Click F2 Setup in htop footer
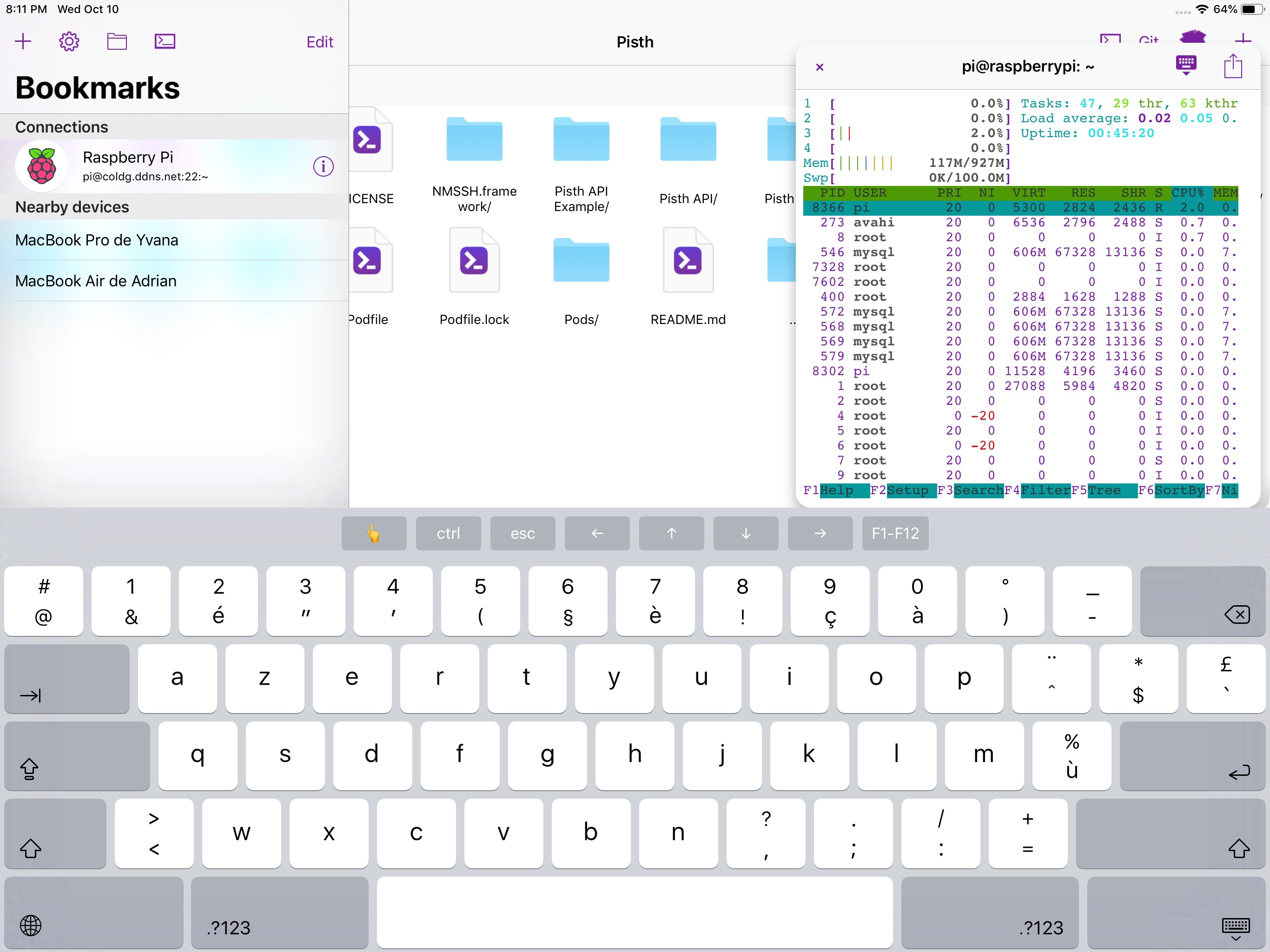Image resolution: width=1270 pixels, height=952 pixels. [903, 490]
